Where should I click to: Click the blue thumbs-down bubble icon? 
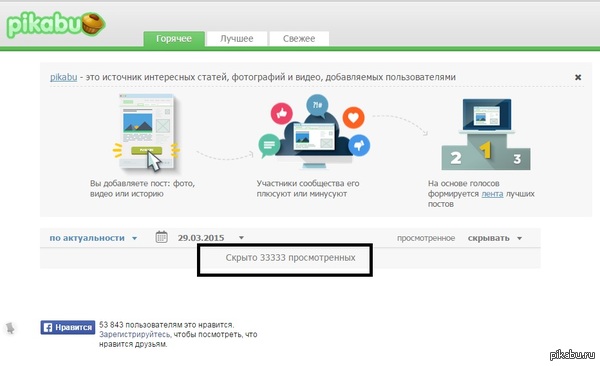[x=359, y=145]
